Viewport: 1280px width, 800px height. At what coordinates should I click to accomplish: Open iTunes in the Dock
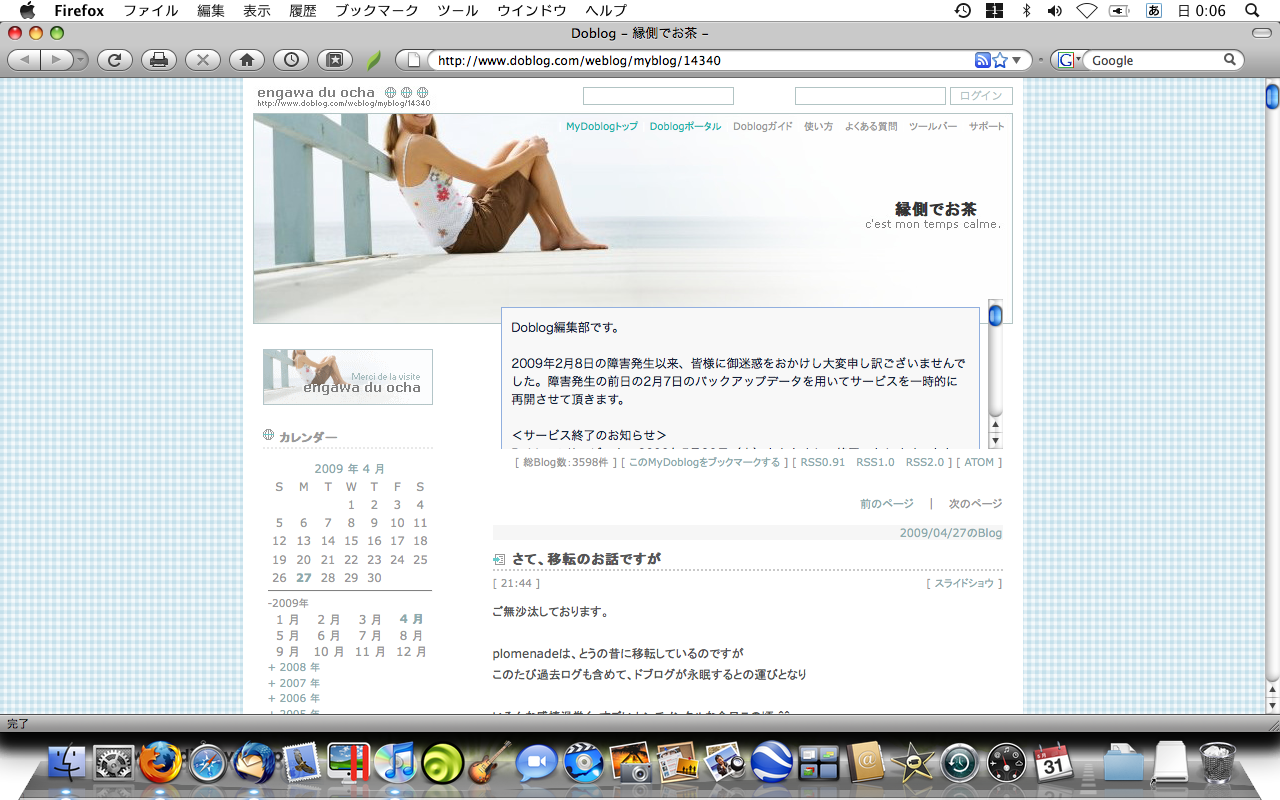pyautogui.click(x=395, y=763)
